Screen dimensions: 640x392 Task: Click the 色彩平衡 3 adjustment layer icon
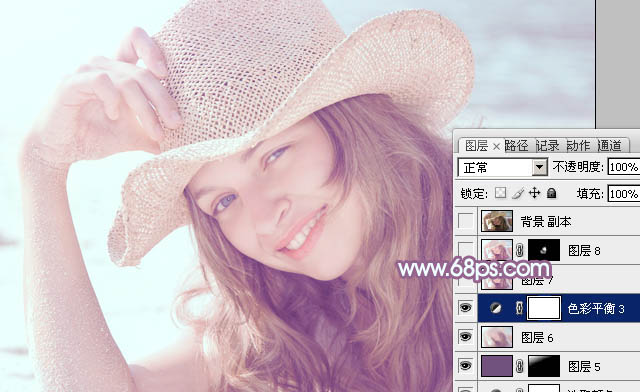pyautogui.click(x=496, y=308)
